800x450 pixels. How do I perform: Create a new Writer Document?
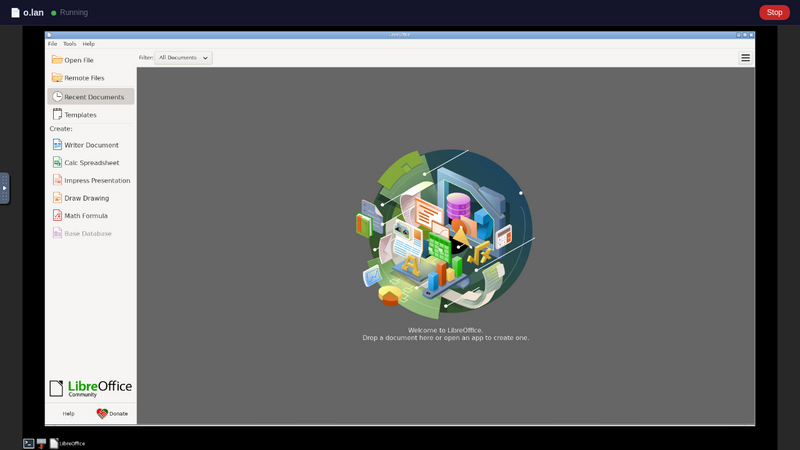click(91, 145)
